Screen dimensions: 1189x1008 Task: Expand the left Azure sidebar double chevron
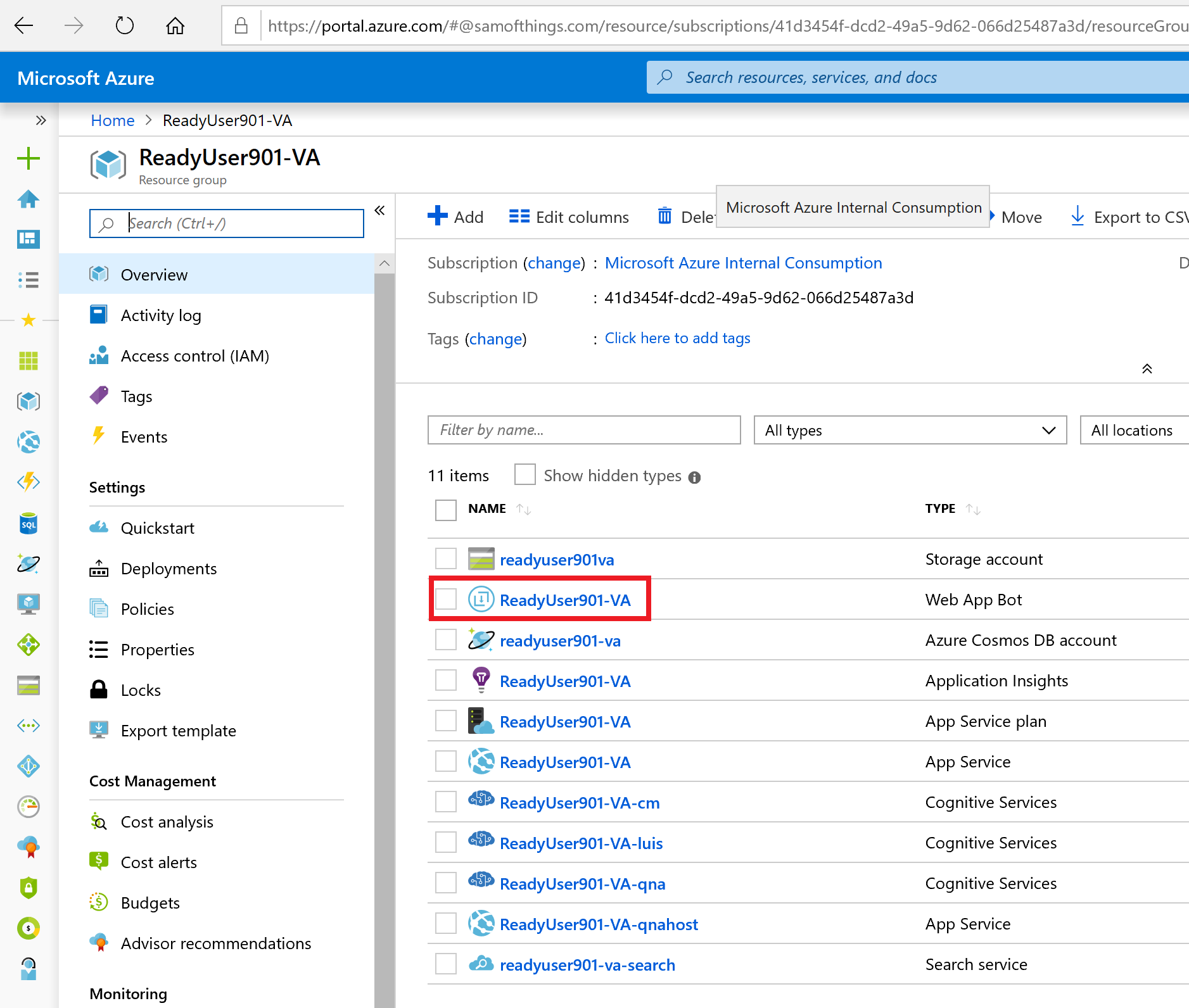point(41,120)
